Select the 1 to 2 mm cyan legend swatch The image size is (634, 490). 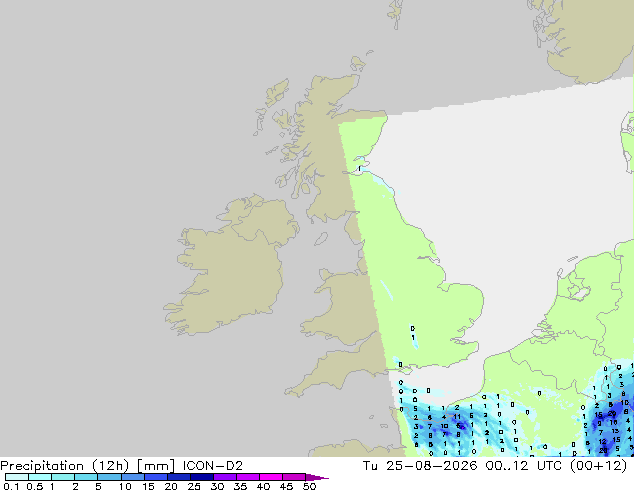point(63,477)
